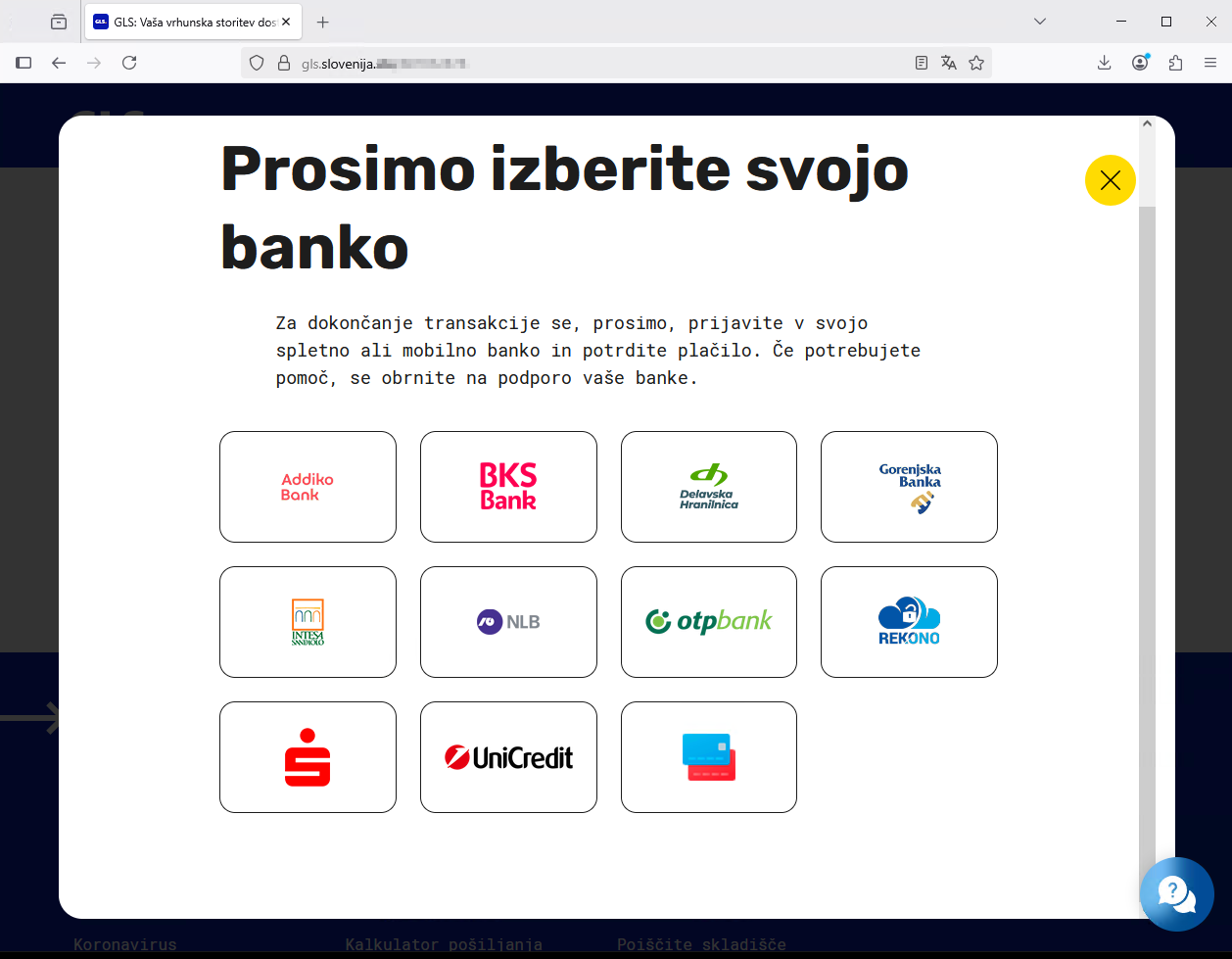Open the account profile menu
This screenshot has height=959, width=1232.
(x=1140, y=63)
